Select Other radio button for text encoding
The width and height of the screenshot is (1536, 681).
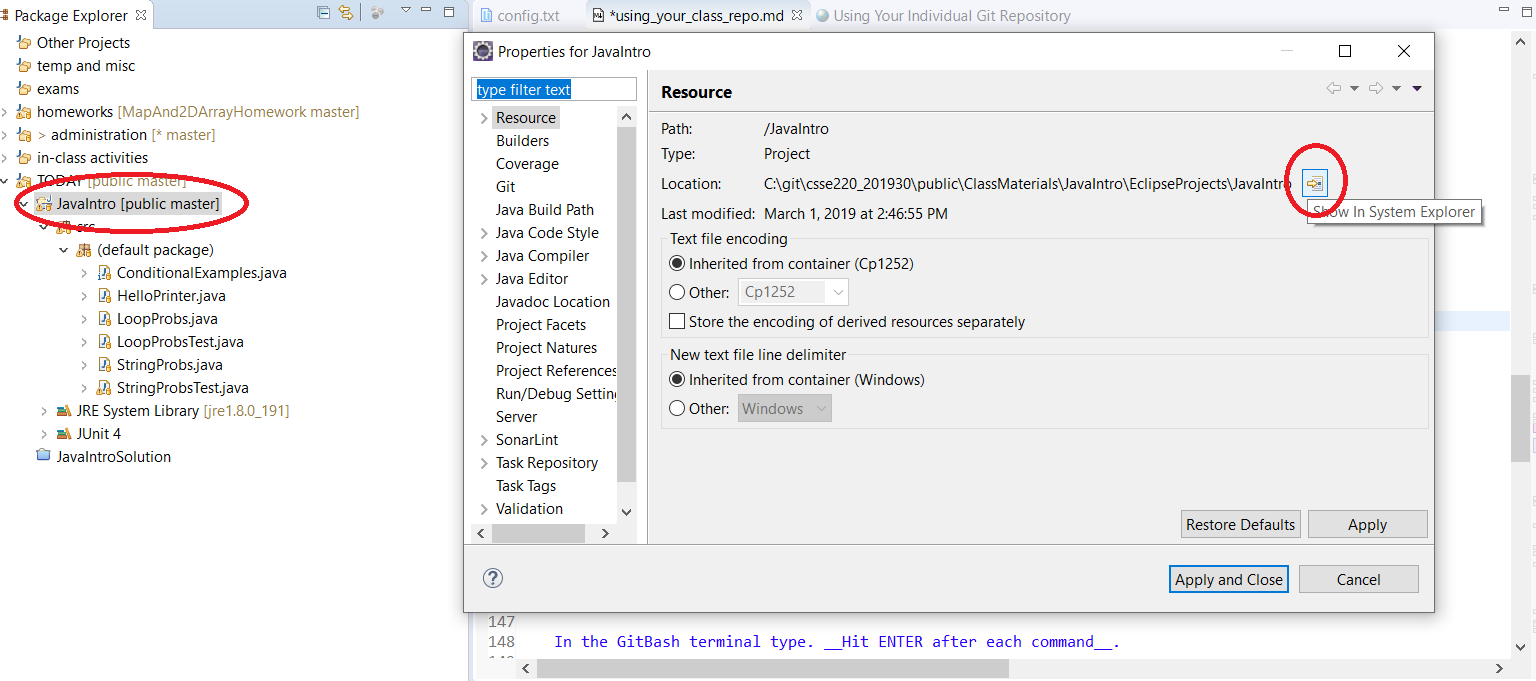(677, 292)
